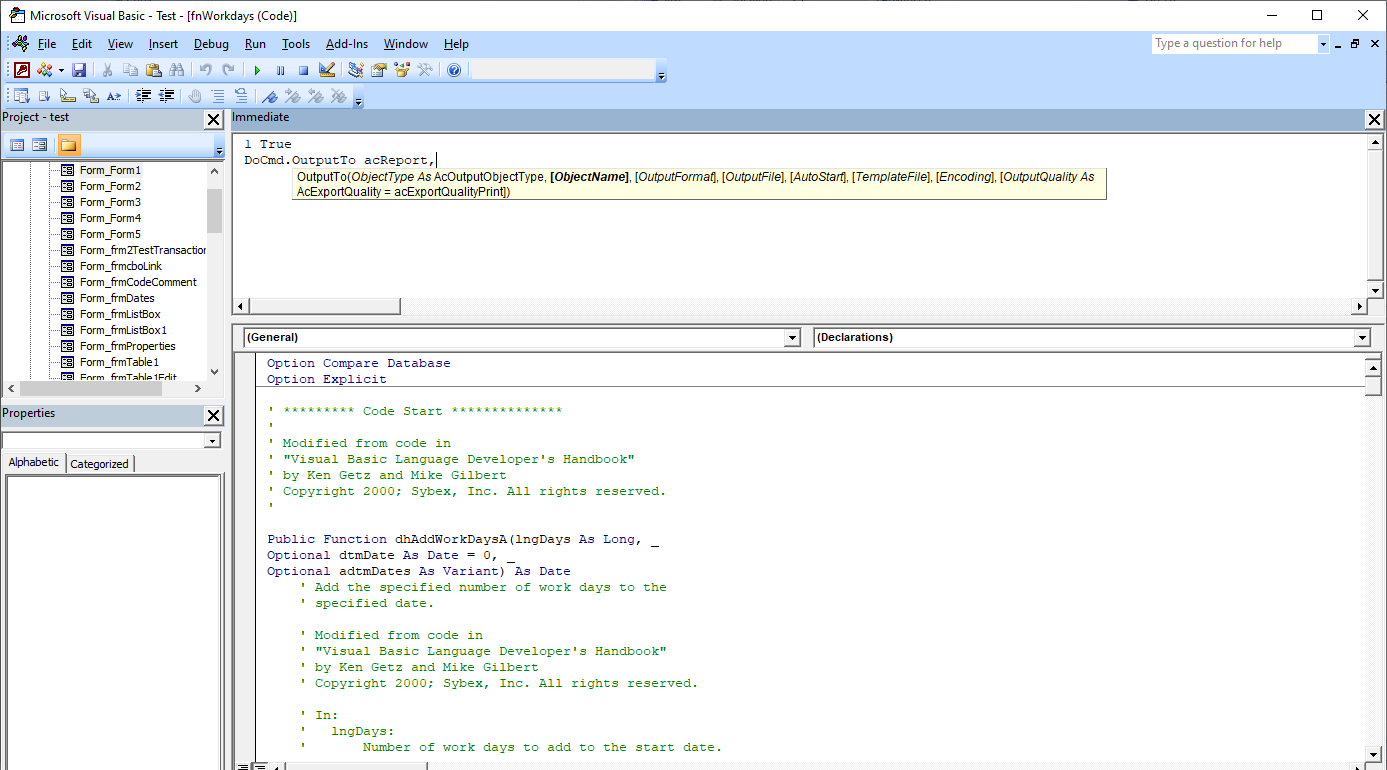Run code with the green play icon

click(x=257, y=70)
